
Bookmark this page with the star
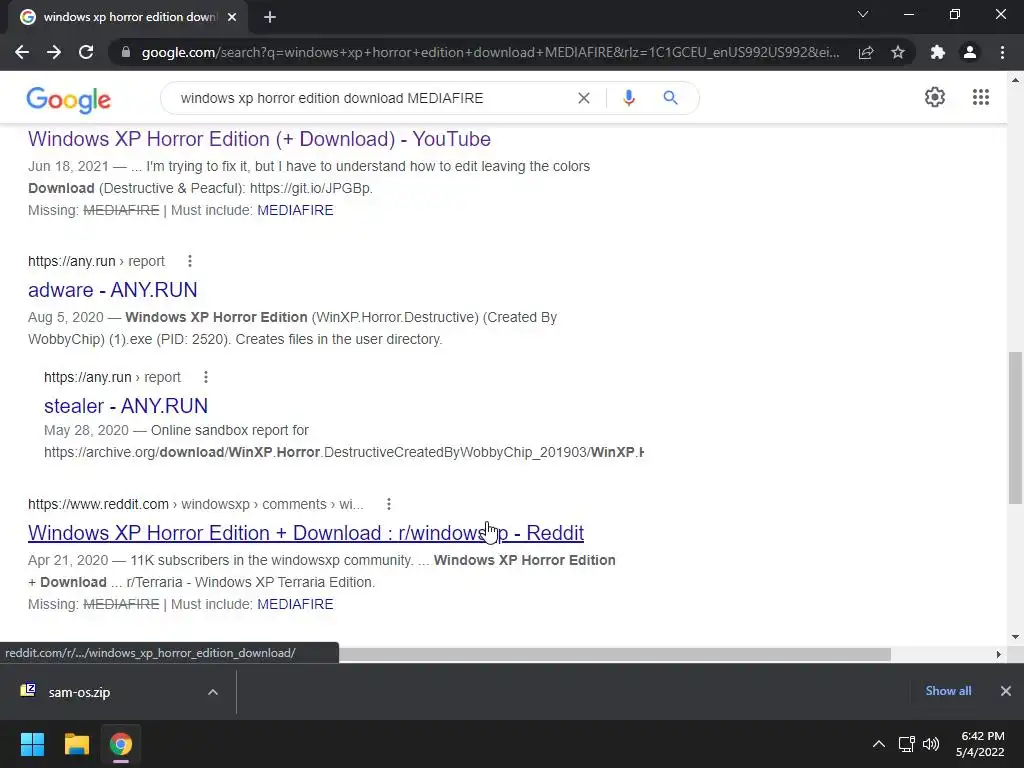[898, 52]
